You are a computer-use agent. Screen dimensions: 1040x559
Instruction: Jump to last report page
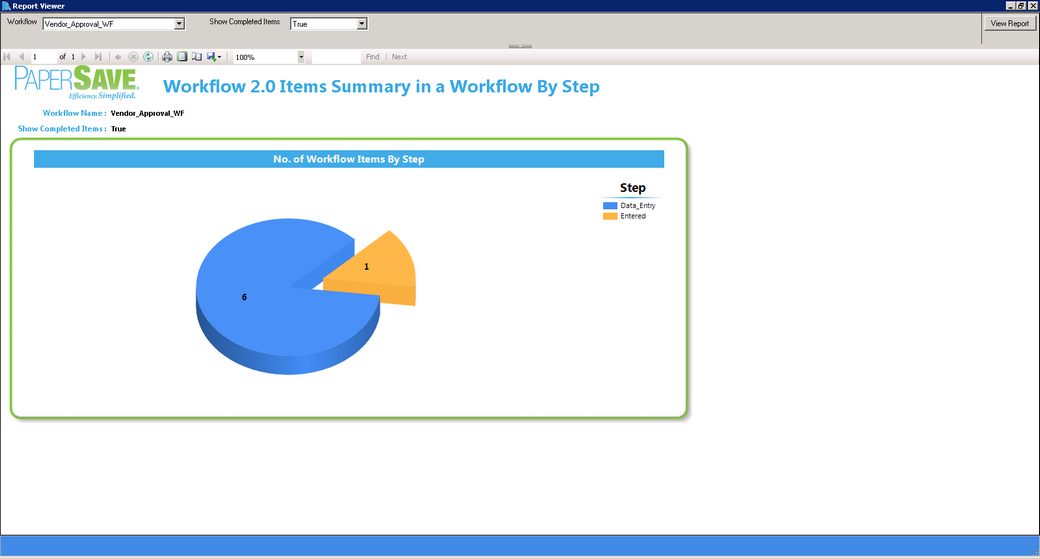pyautogui.click(x=98, y=57)
